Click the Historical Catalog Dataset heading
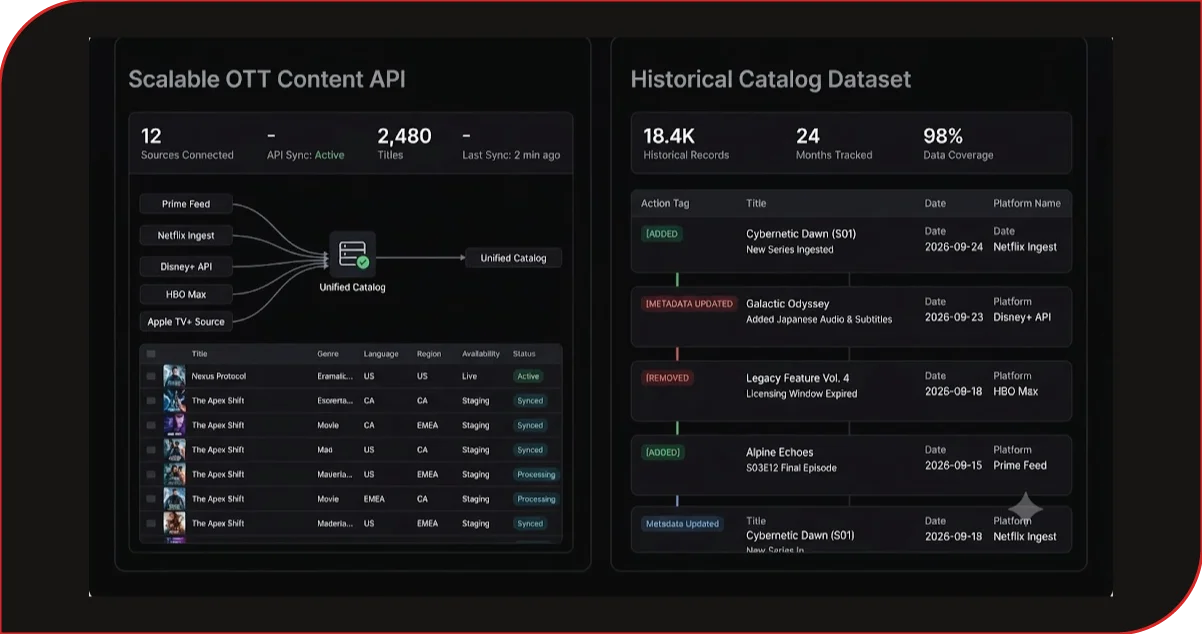 771,80
